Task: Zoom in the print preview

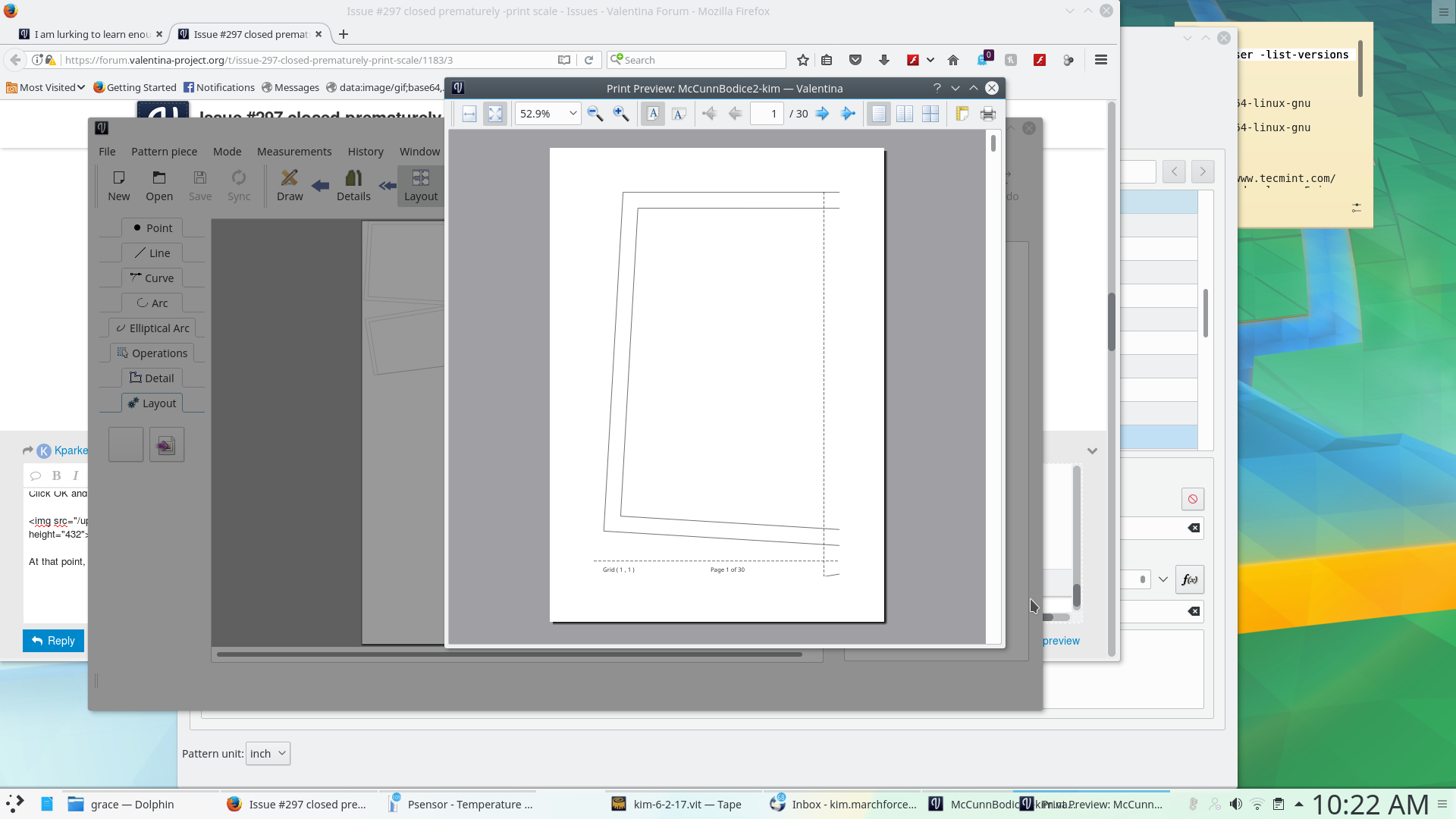Action: coord(621,114)
